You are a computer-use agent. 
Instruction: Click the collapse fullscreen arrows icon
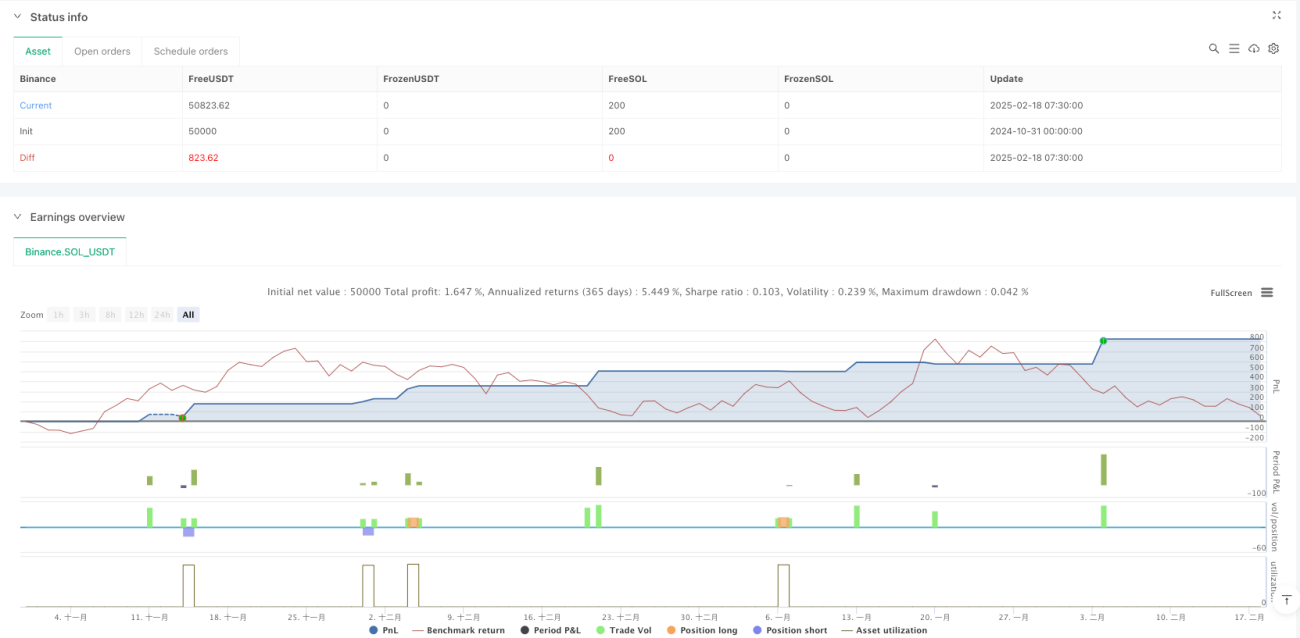pyautogui.click(x=1276, y=15)
